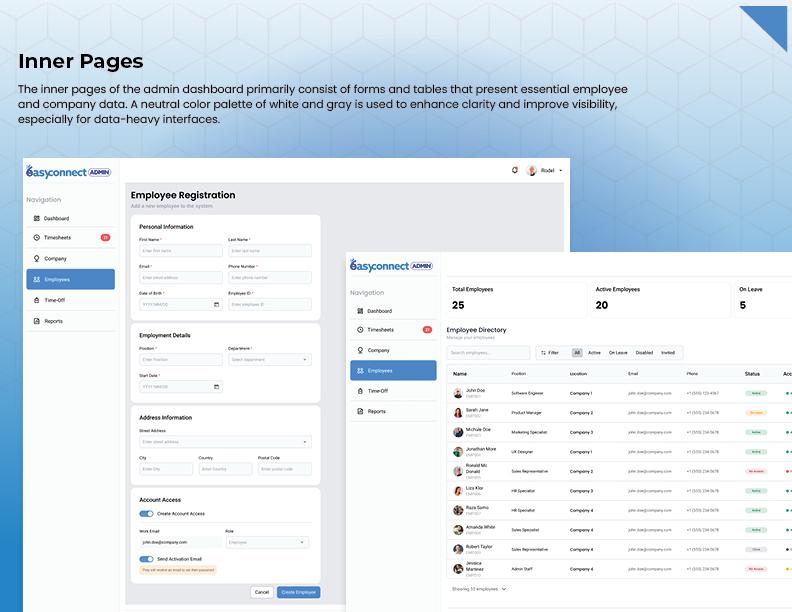Focus the Search employees input field
Screen dimensions: 792x612
(x=488, y=353)
